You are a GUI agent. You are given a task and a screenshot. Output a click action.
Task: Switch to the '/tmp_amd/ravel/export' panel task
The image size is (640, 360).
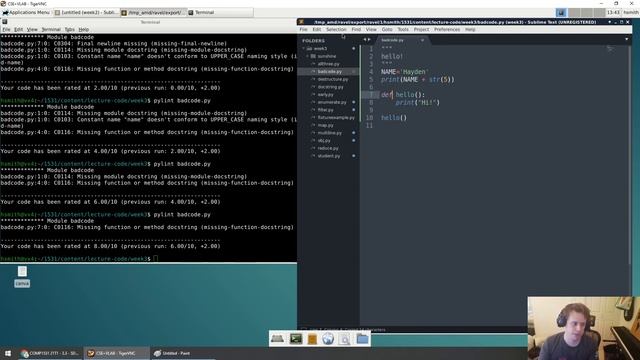[153, 13]
